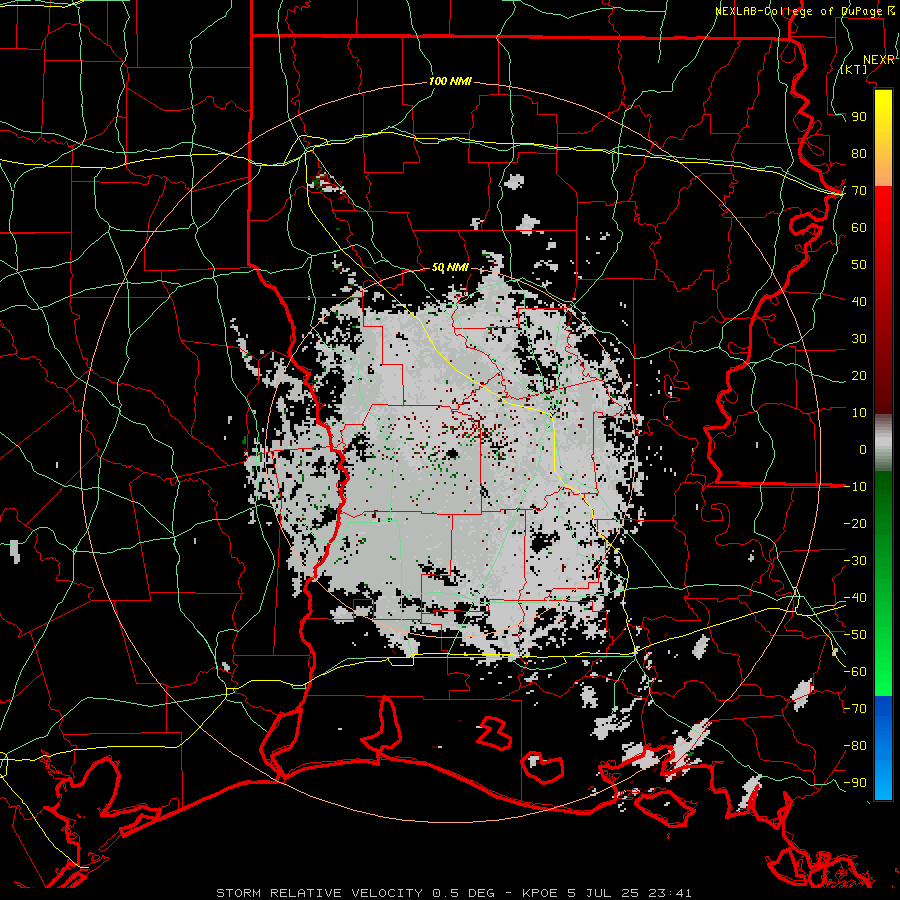Click the positive "70" scale value
This screenshot has height=900, width=900.
[859, 191]
